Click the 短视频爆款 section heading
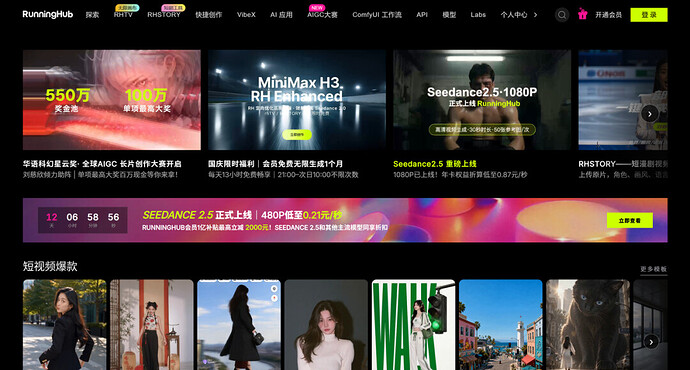Viewport: 690px width, 370px height. (x=50, y=266)
